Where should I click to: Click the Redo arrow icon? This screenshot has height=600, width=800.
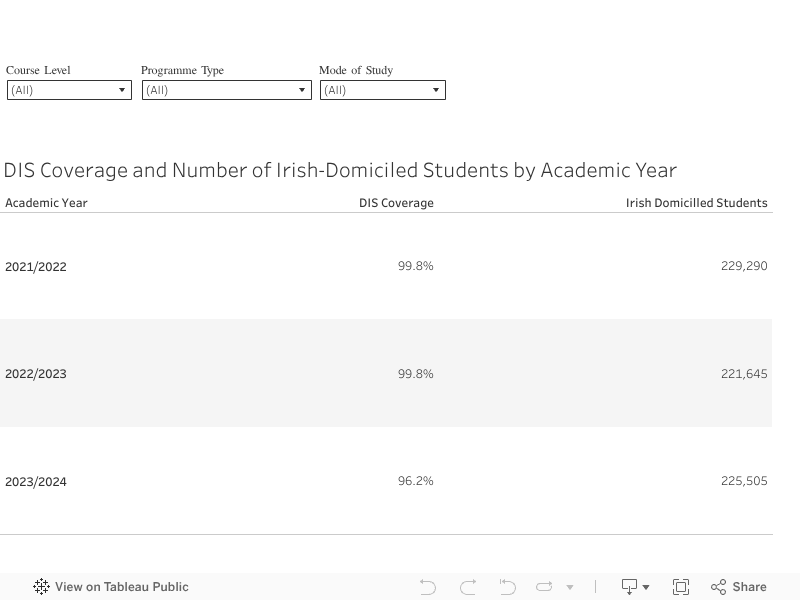click(467, 587)
